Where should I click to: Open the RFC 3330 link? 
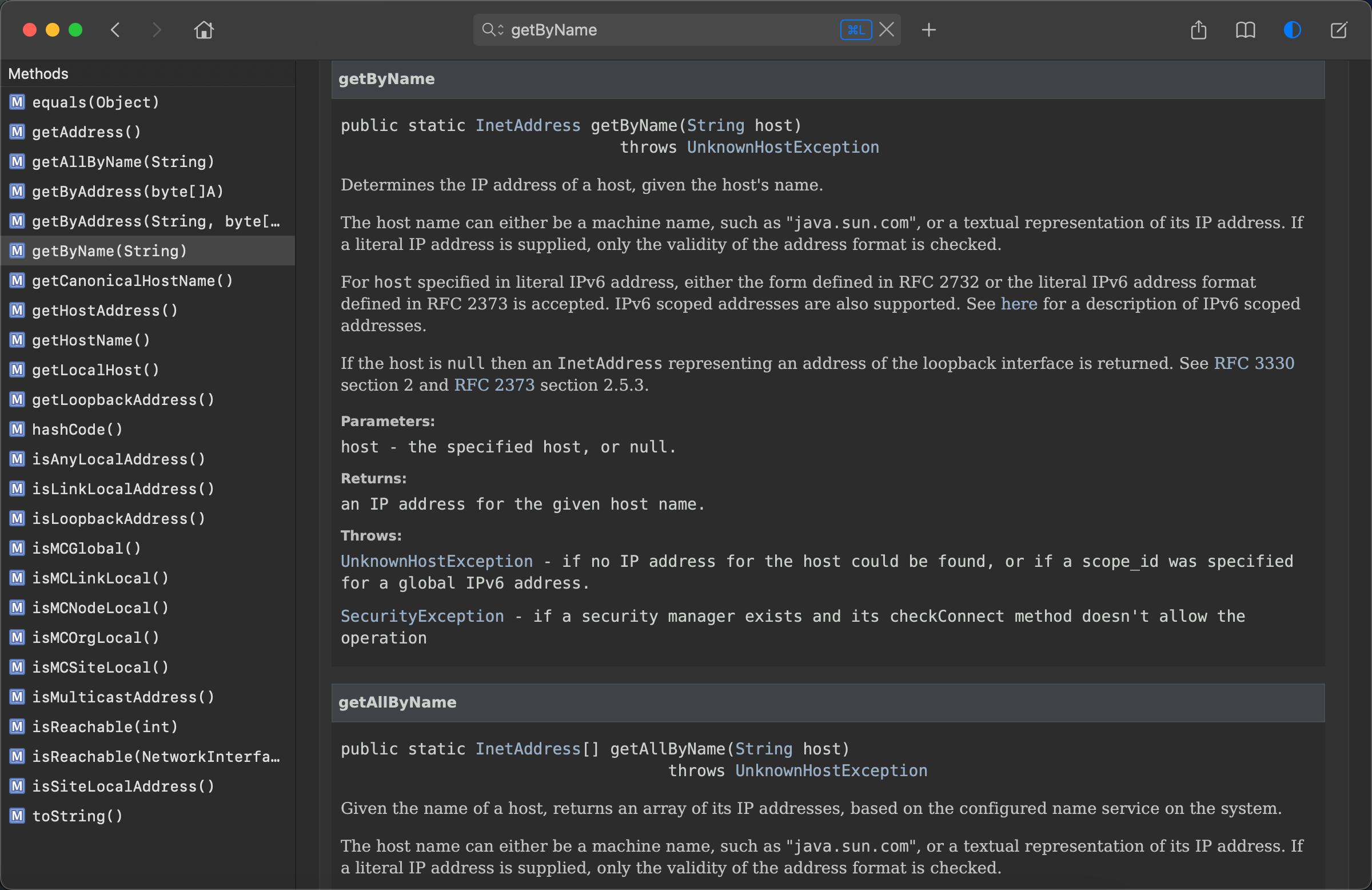1254,363
